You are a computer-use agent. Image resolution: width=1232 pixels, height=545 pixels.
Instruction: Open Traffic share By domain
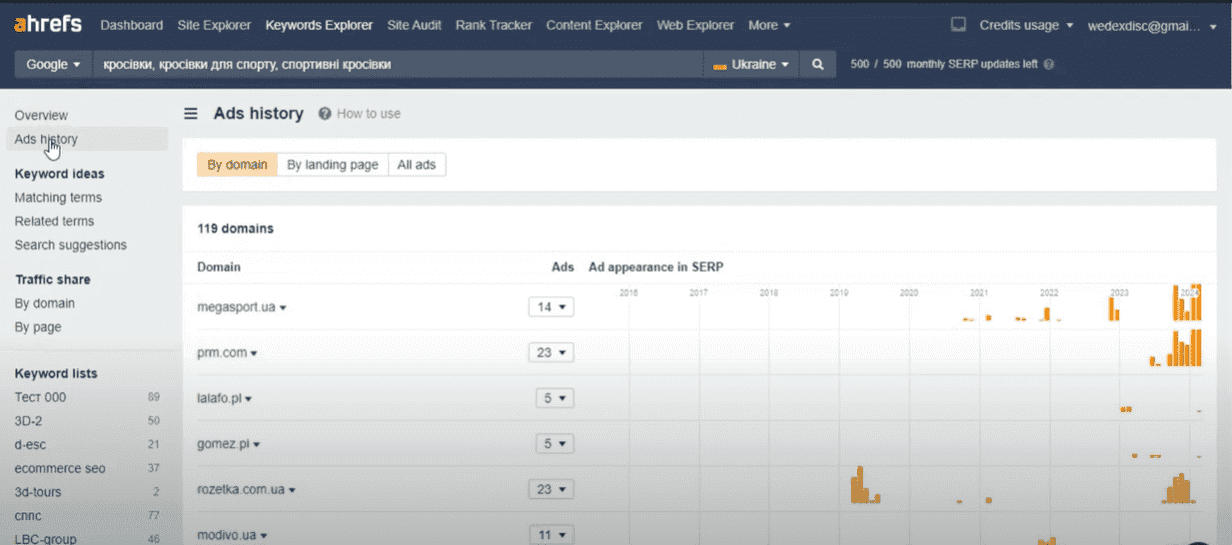(44, 303)
